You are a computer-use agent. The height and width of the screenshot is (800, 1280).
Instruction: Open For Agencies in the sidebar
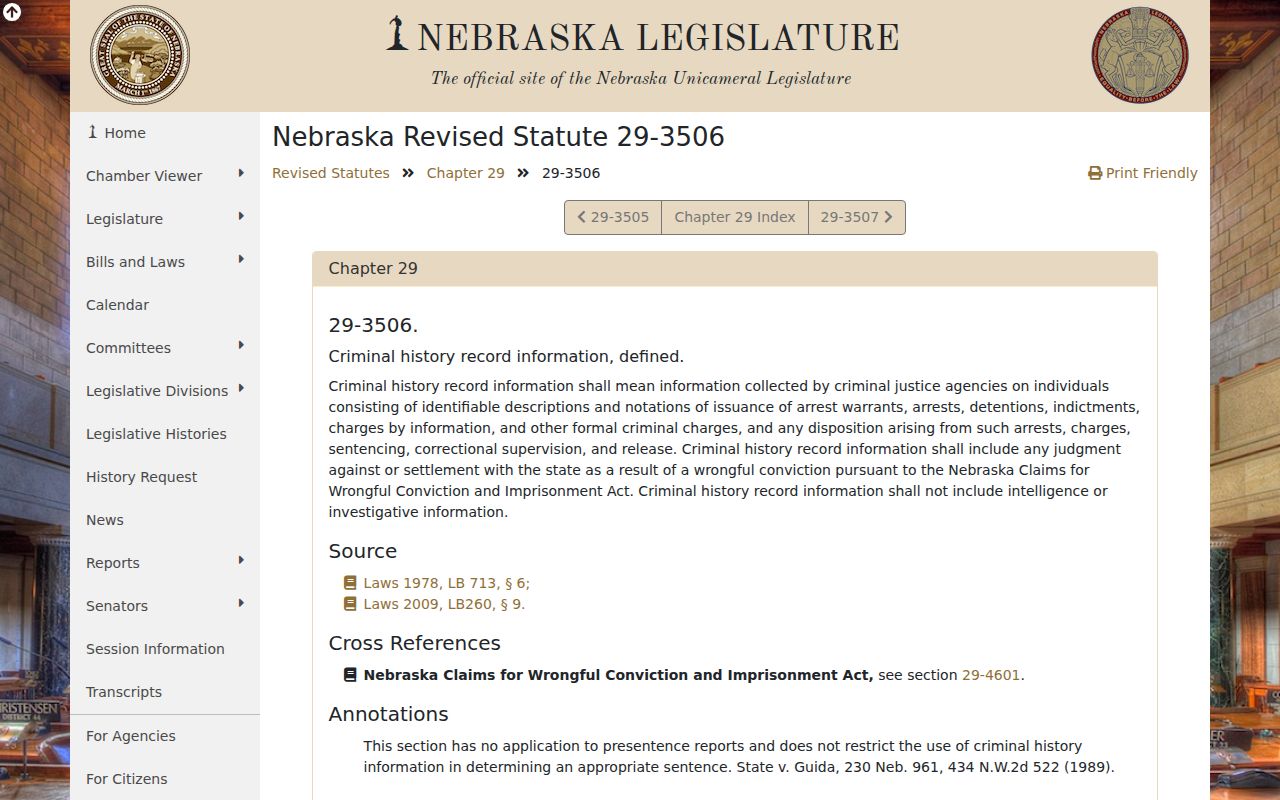click(165, 736)
